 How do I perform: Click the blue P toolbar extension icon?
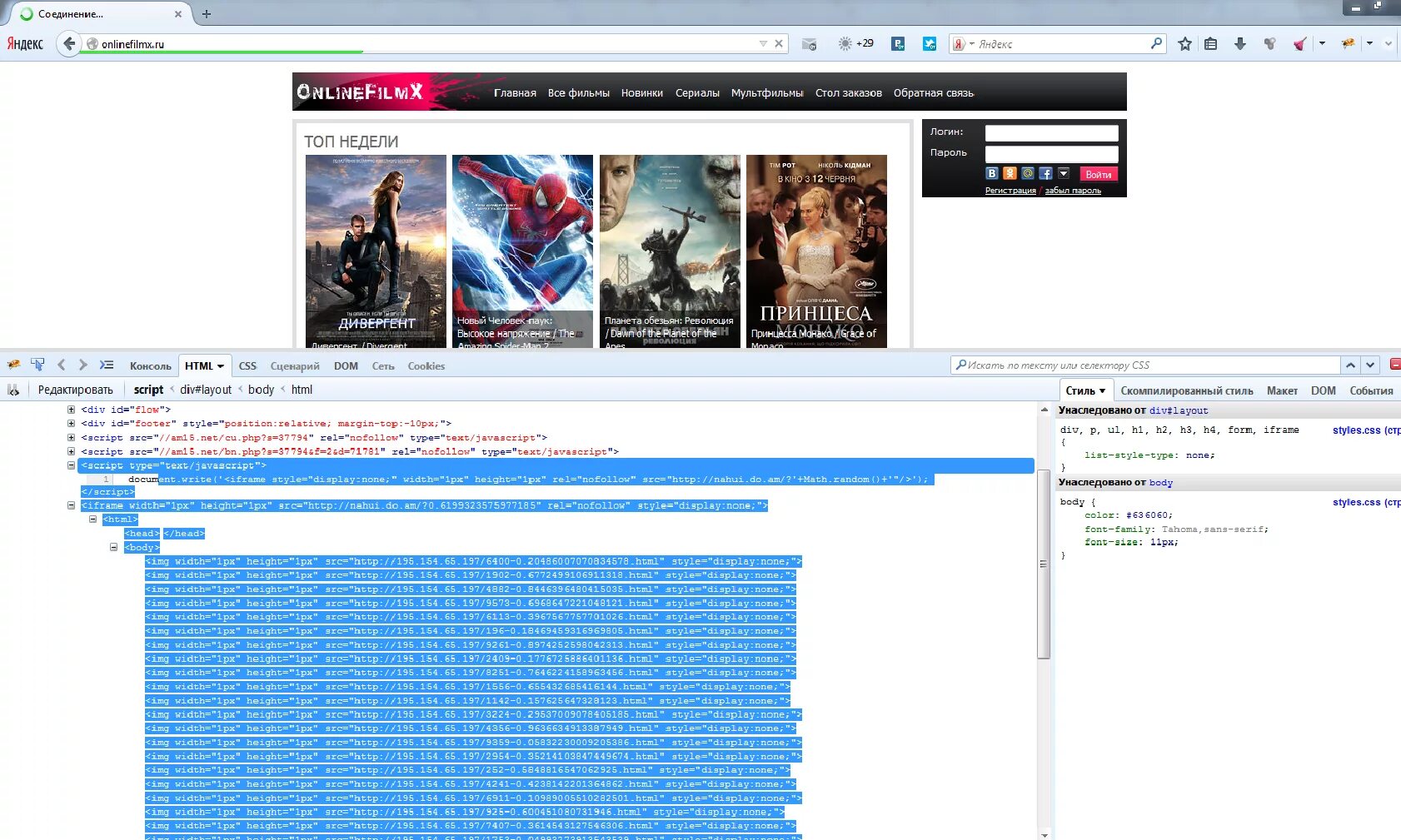898,44
